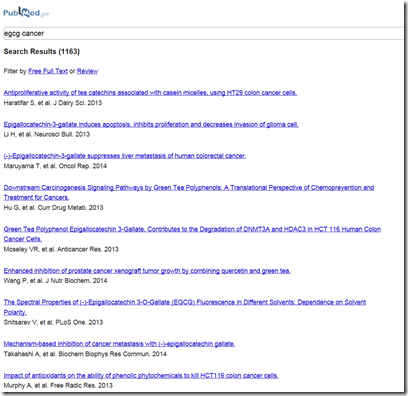Open 'Mechanism-based inhibition of cancer metastasis' article

[119, 344]
